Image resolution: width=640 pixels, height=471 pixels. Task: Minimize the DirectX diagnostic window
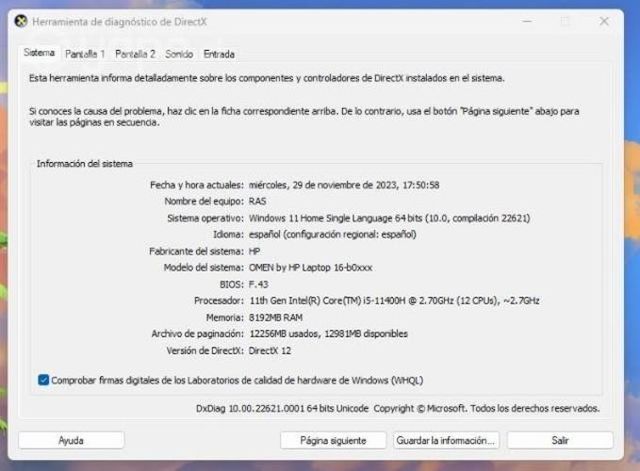pyautogui.click(x=527, y=21)
